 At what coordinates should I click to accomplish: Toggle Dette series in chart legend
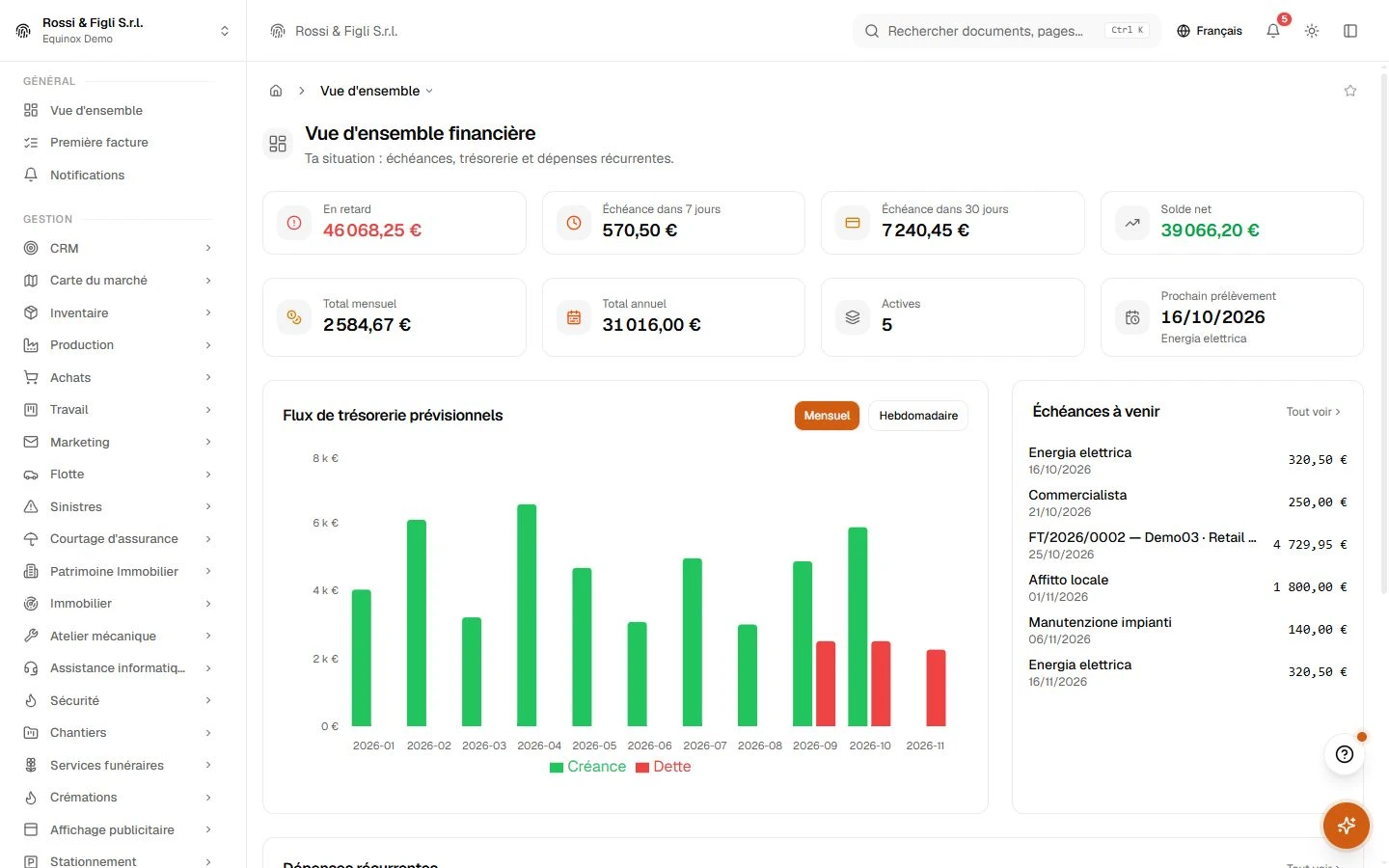point(664,767)
